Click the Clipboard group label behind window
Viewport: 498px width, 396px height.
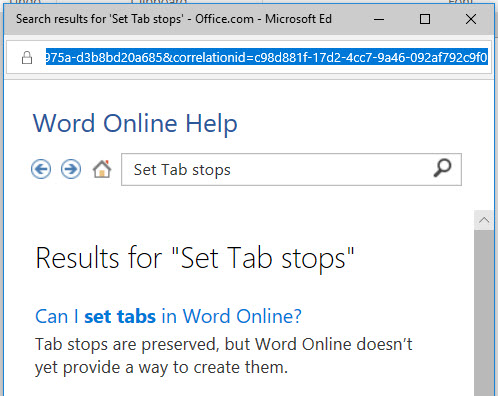tap(159, 2)
